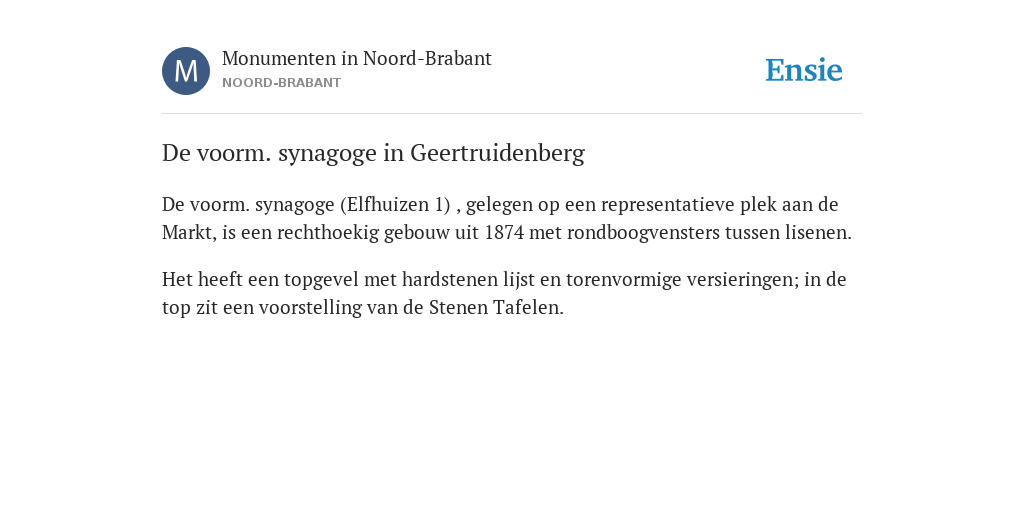This screenshot has width=1024, height=512.
Task: Open the Ensie logo link
Action: click(804, 70)
